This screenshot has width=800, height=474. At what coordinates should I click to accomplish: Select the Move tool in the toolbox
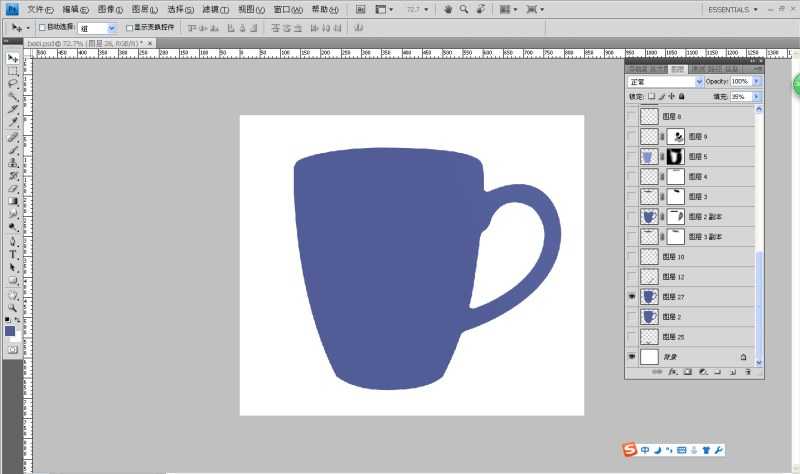(13, 58)
